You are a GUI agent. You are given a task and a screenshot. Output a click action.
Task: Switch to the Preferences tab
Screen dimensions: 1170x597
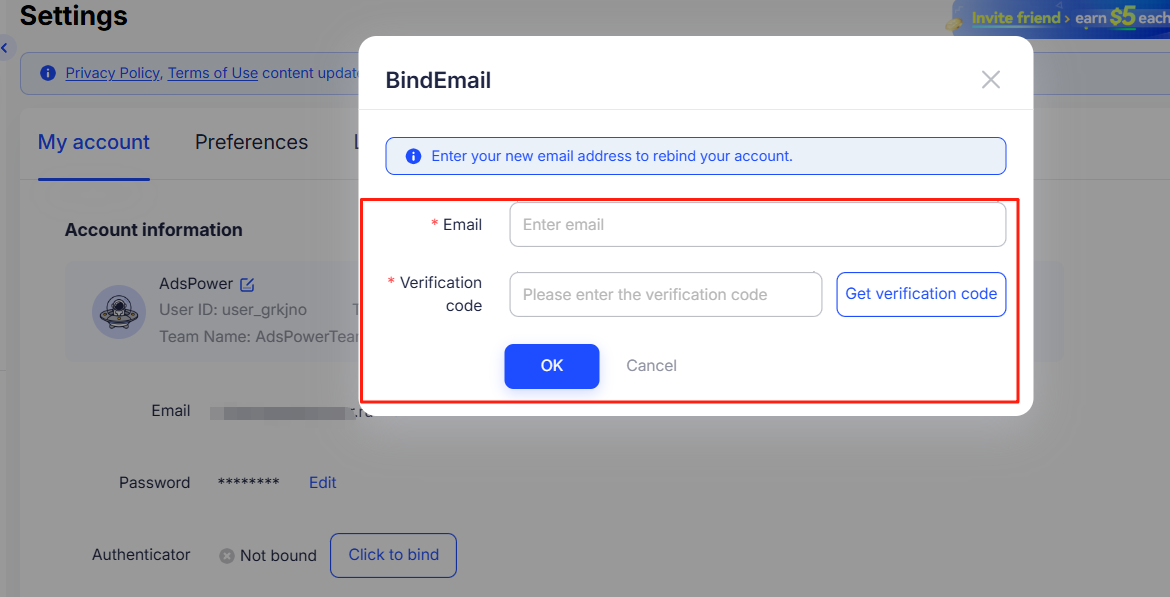coord(251,142)
